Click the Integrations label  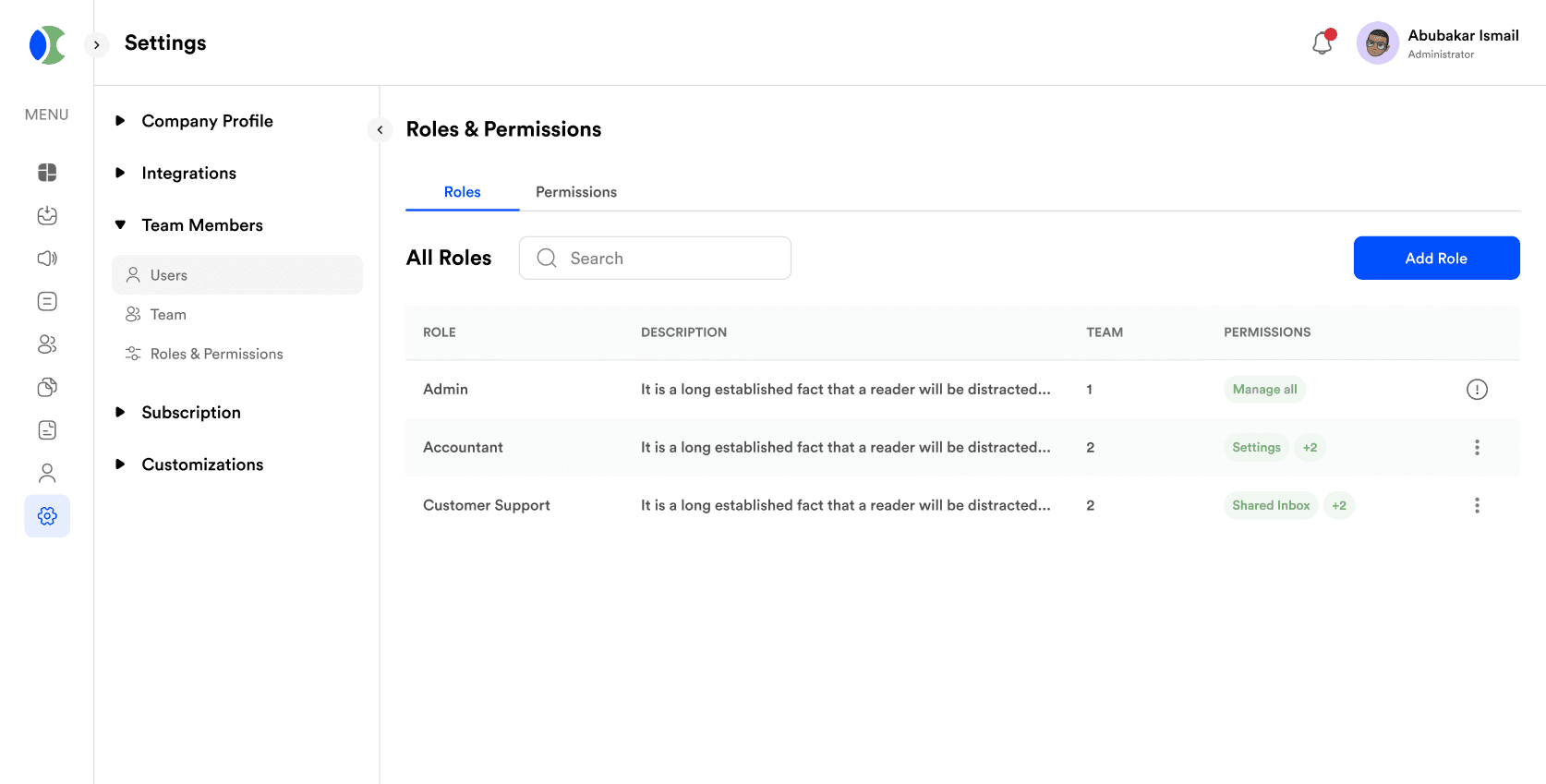[189, 173]
